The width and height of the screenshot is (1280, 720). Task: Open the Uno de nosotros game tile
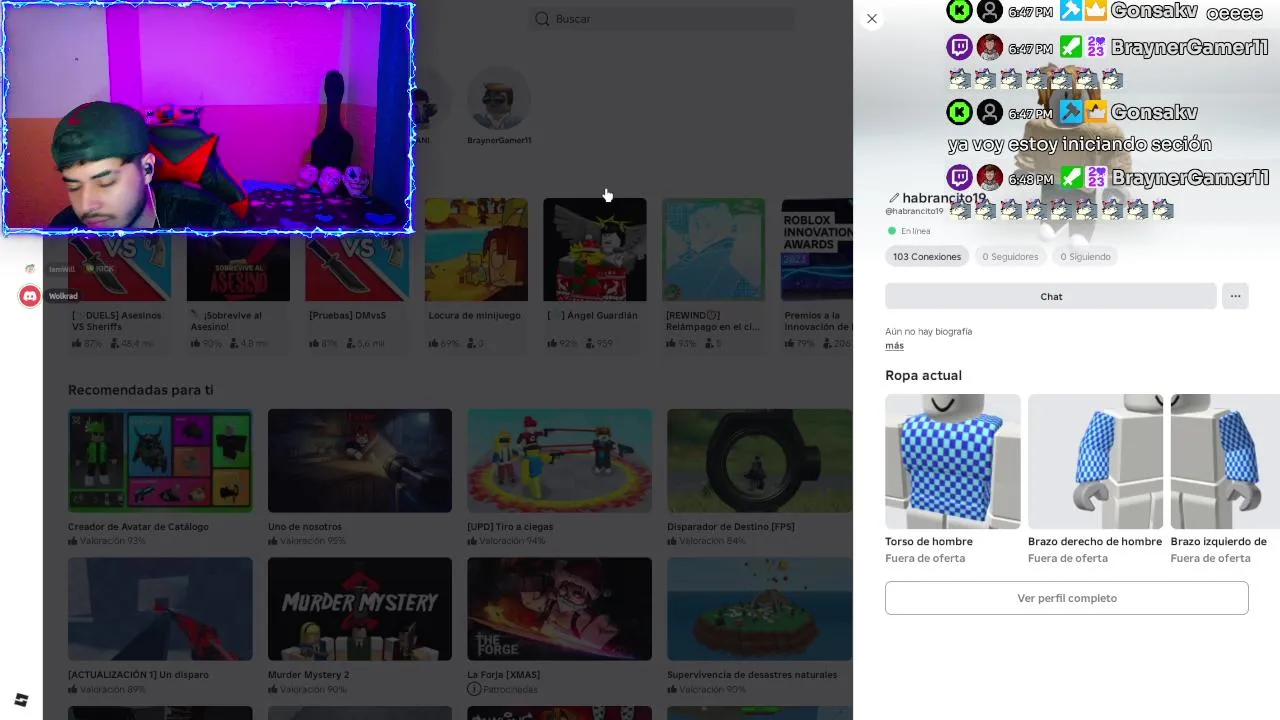[x=360, y=461]
